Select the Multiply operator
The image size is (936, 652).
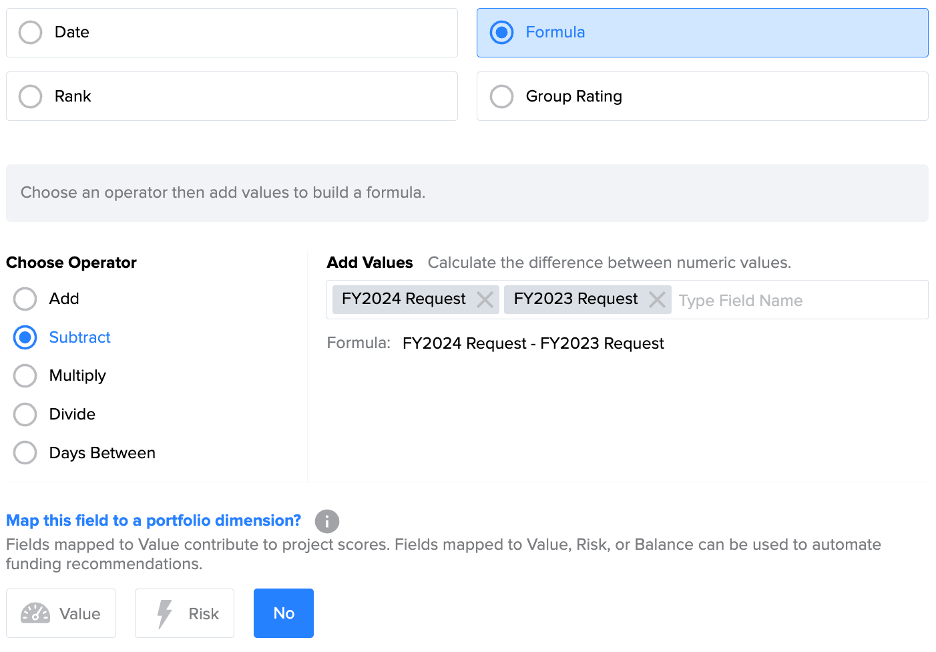[25, 376]
